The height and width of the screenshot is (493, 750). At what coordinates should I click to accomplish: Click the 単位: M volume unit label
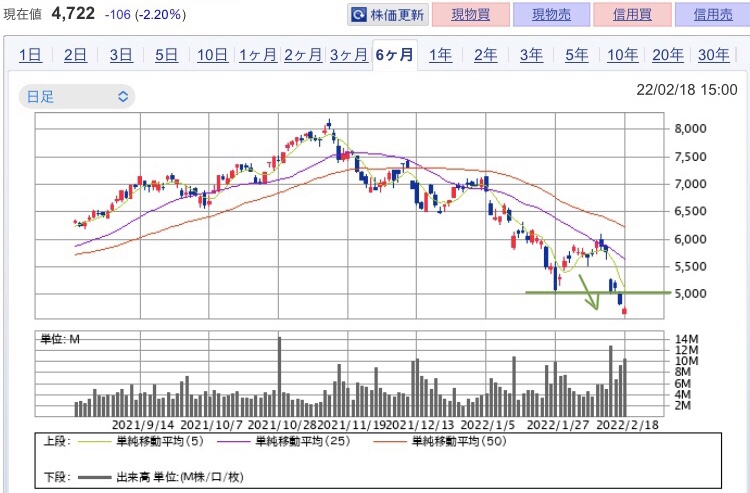coord(60,339)
